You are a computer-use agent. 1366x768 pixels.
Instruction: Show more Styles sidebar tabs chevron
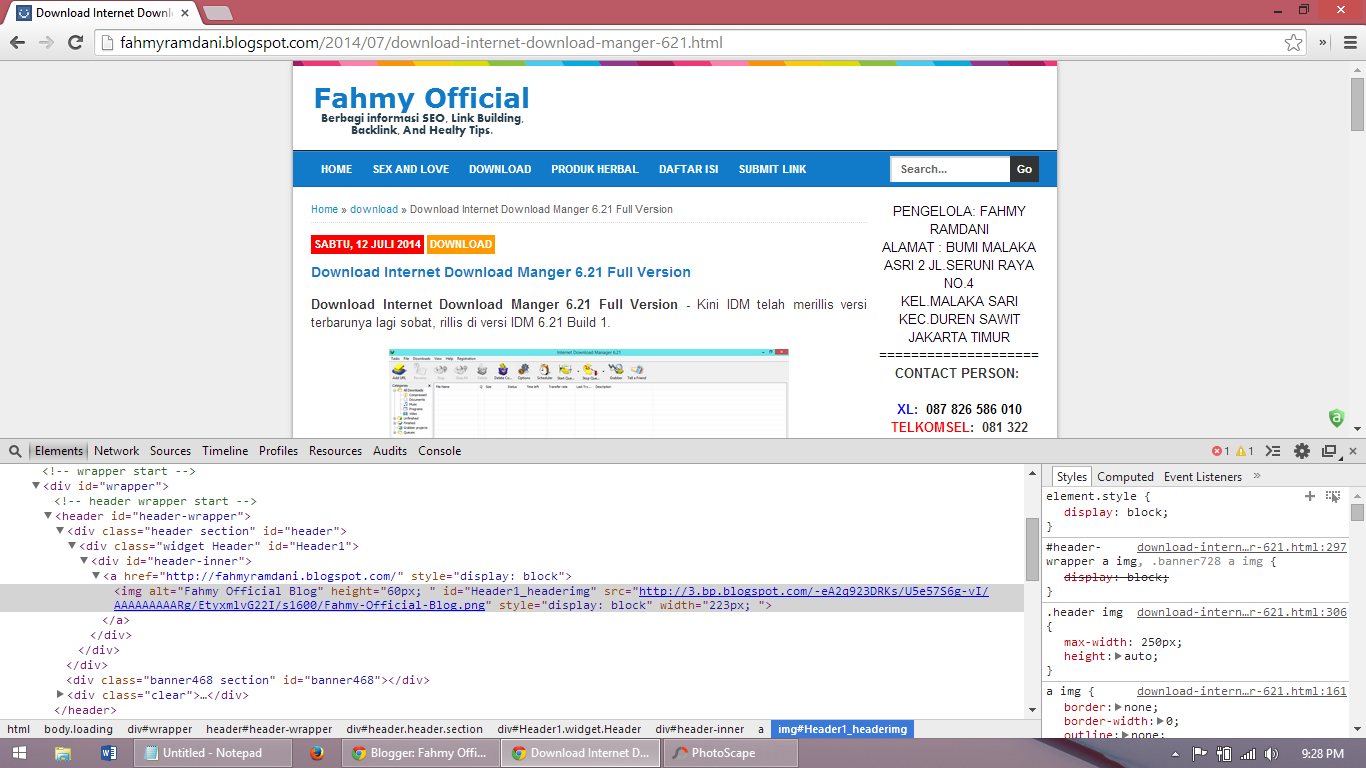pos(1257,476)
